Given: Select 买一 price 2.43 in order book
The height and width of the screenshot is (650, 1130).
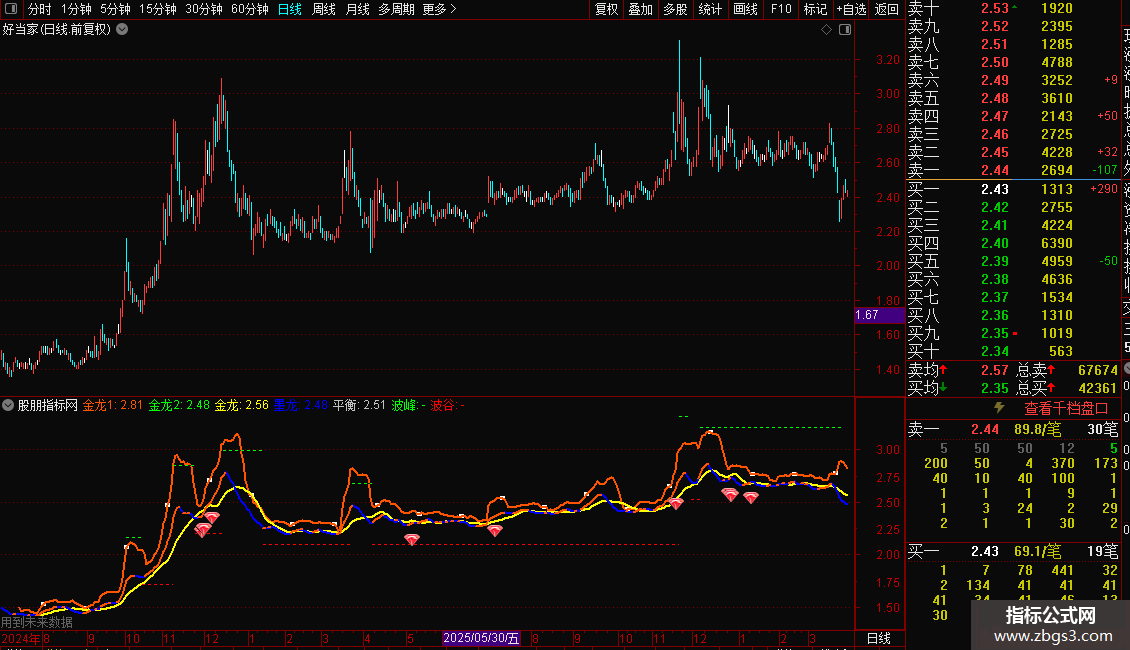Looking at the screenshot, I should coord(995,189).
